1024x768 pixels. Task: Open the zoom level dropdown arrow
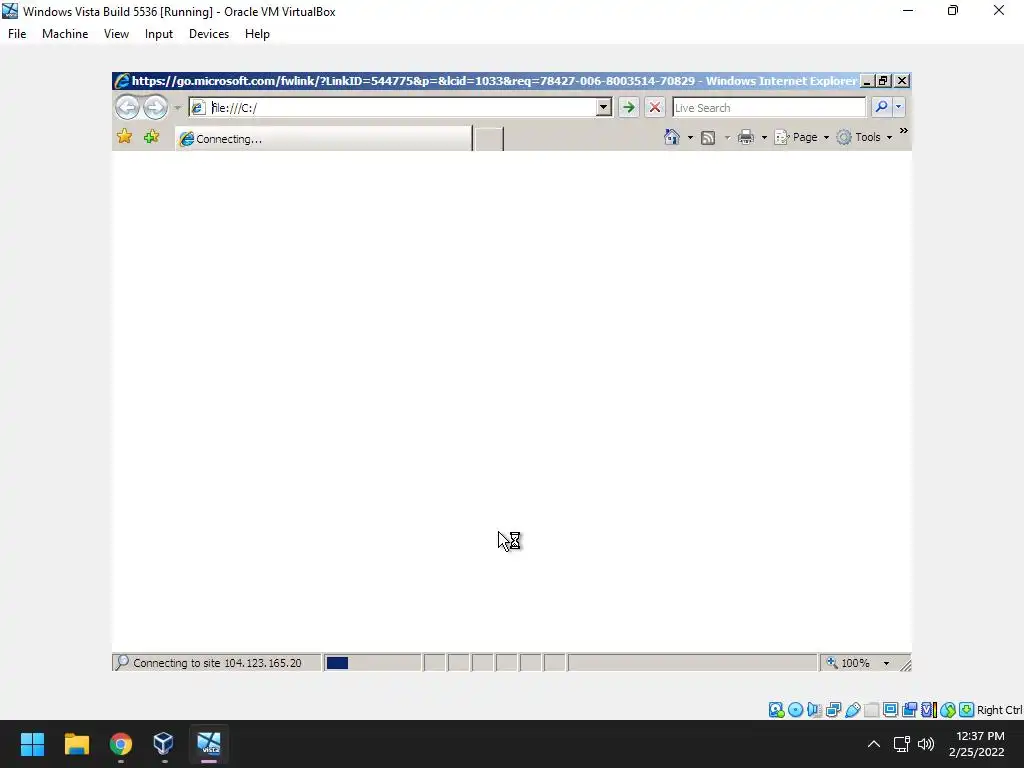(x=886, y=664)
